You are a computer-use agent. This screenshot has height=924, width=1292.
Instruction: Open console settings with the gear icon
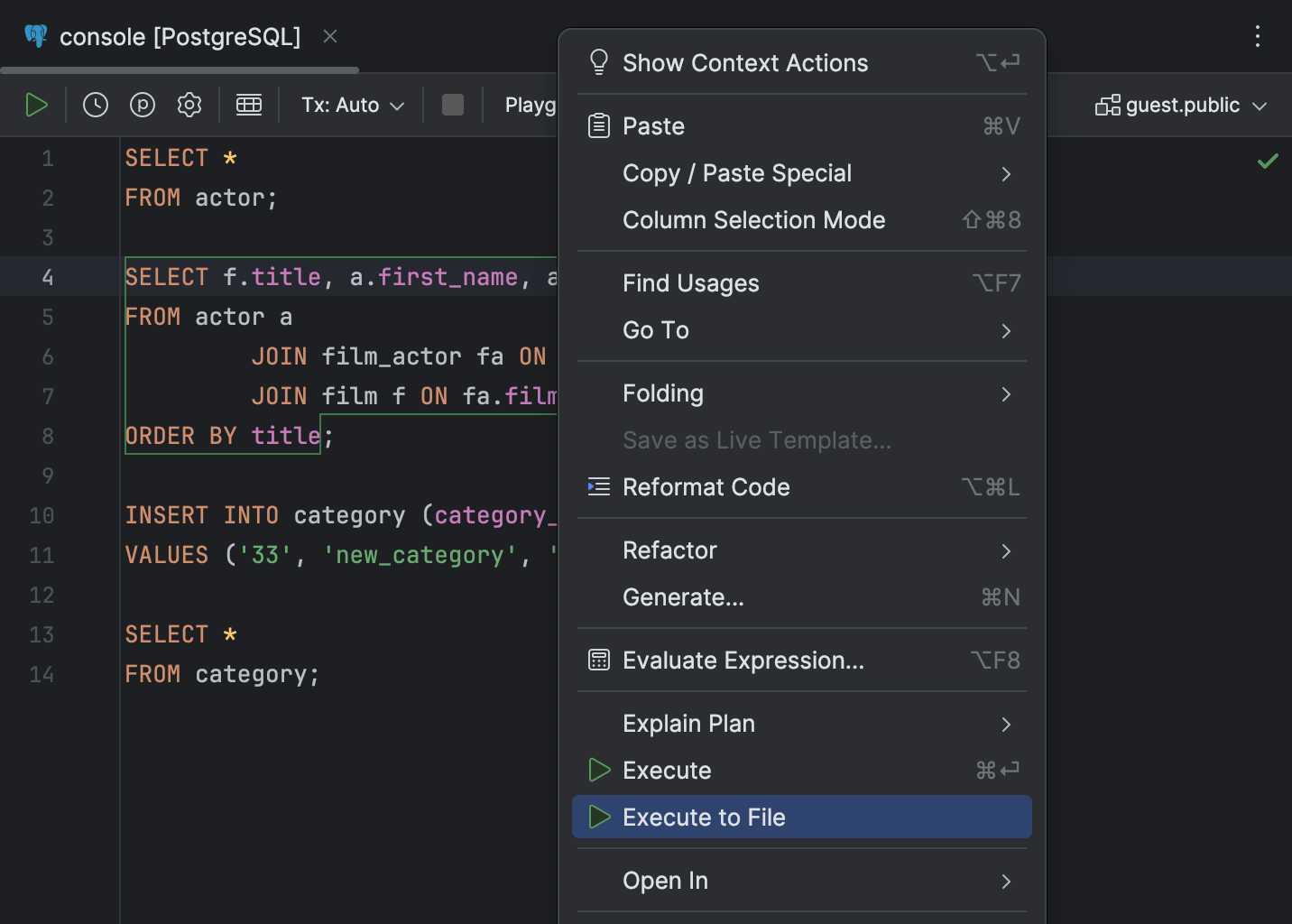click(x=189, y=105)
